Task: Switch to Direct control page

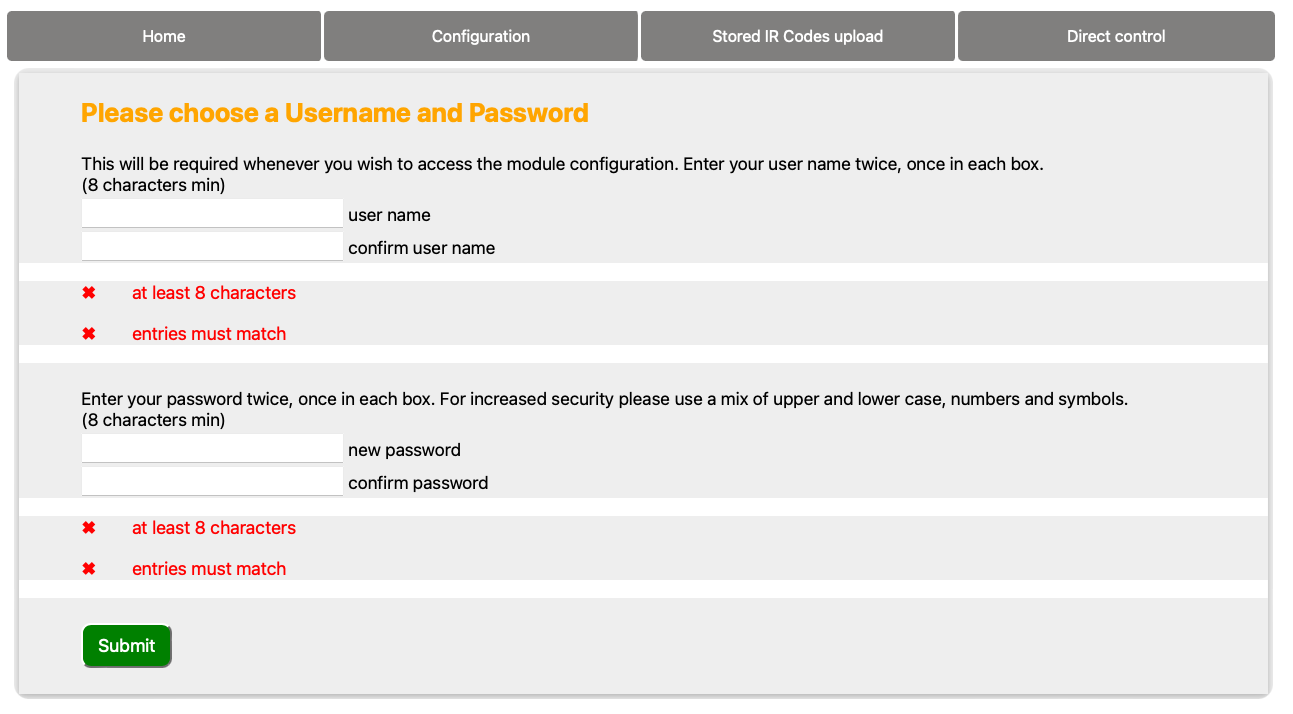Action: tap(1116, 36)
